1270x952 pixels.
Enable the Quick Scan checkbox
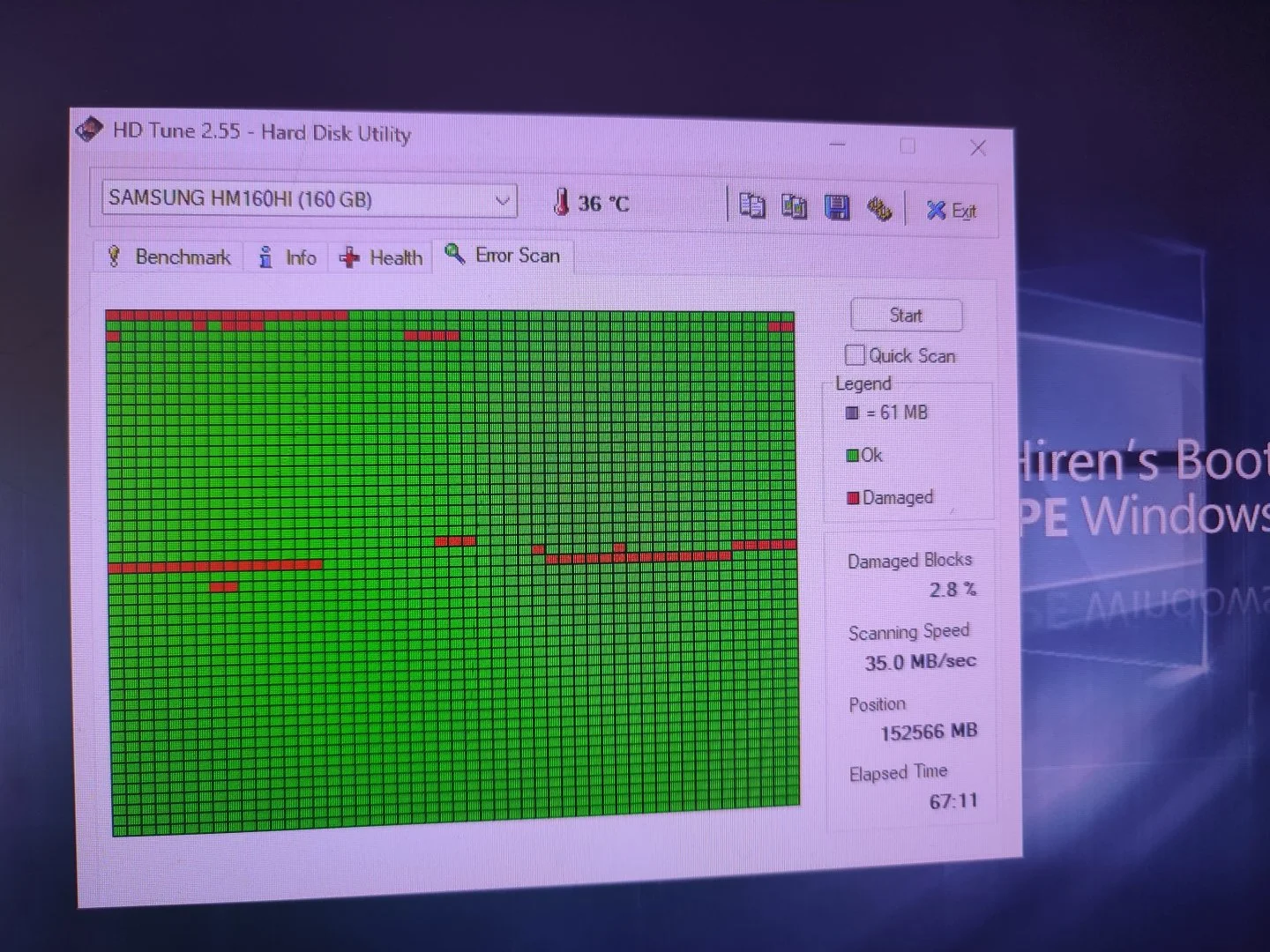click(855, 354)
